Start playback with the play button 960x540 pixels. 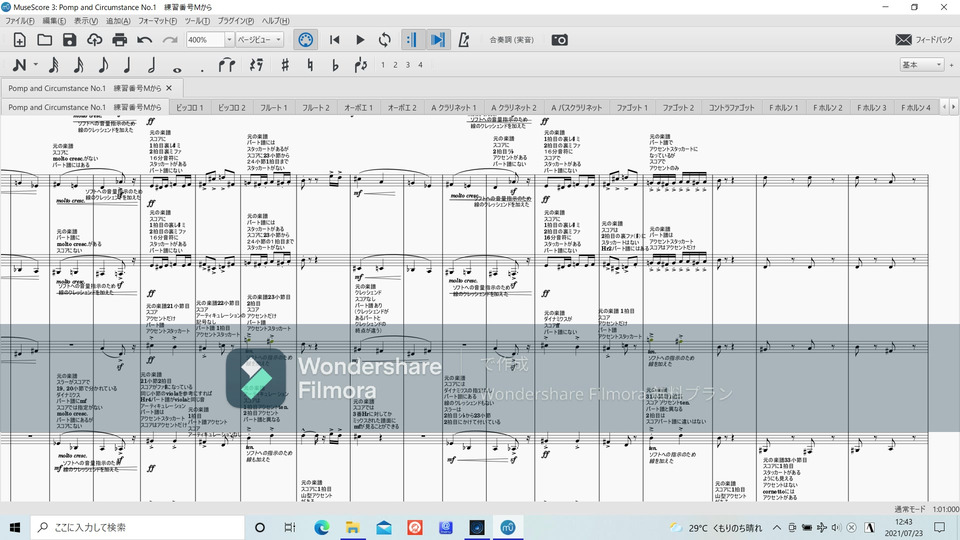click(x=360, y=40)
